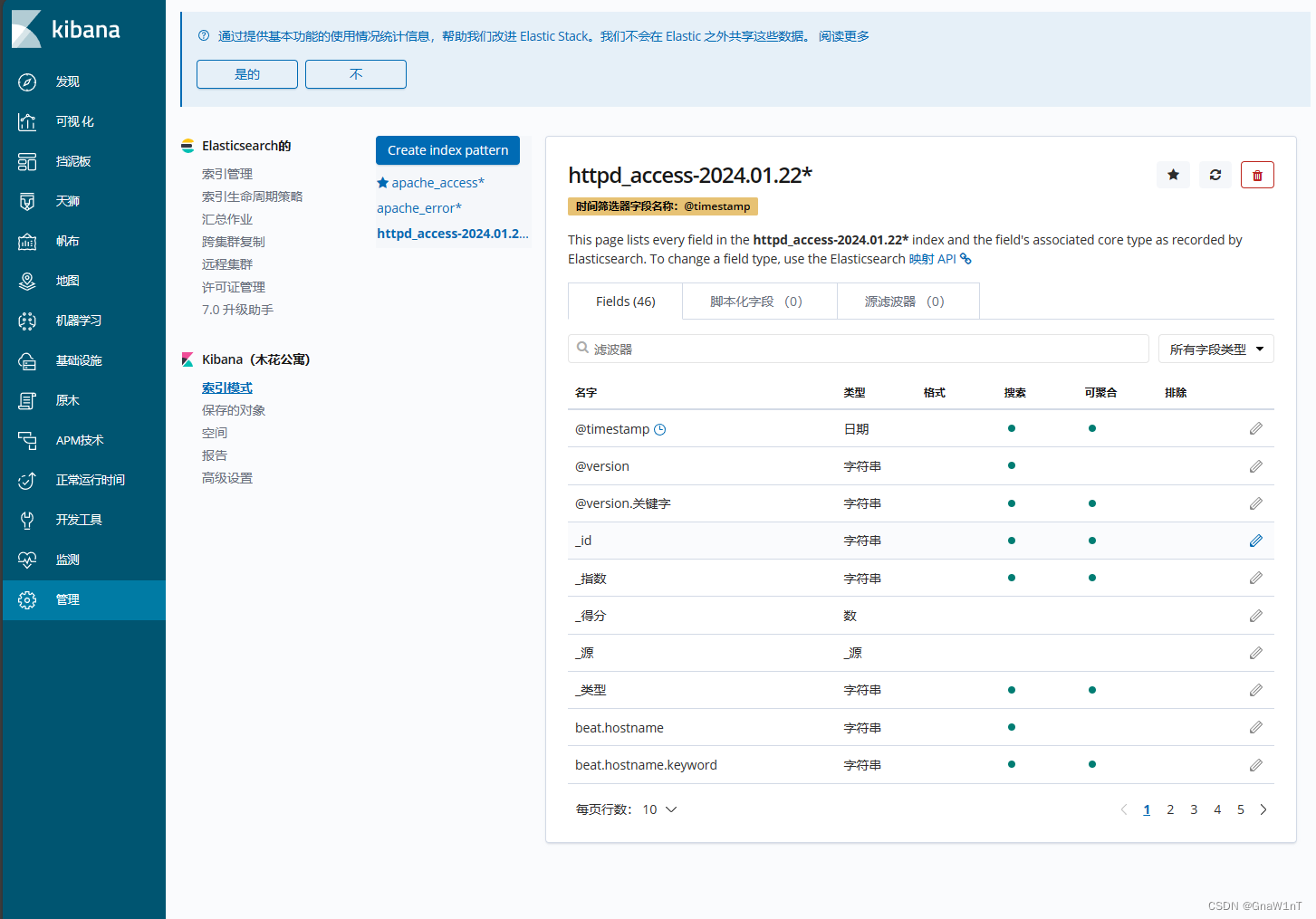
Task: Open 远程集群 menu item
Action: click(x=227, y=264)
